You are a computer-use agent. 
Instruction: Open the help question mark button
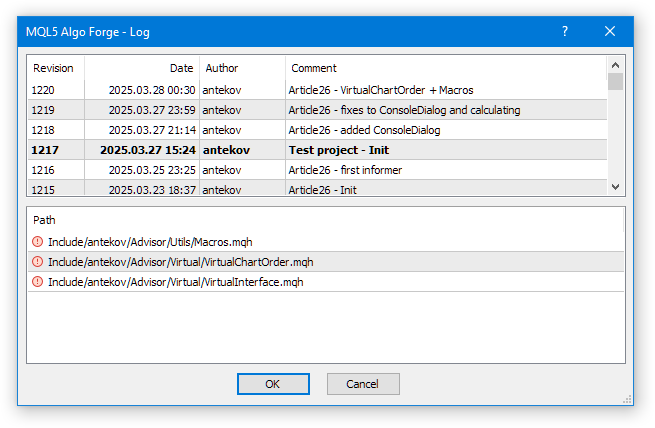[x=565, y=31]
